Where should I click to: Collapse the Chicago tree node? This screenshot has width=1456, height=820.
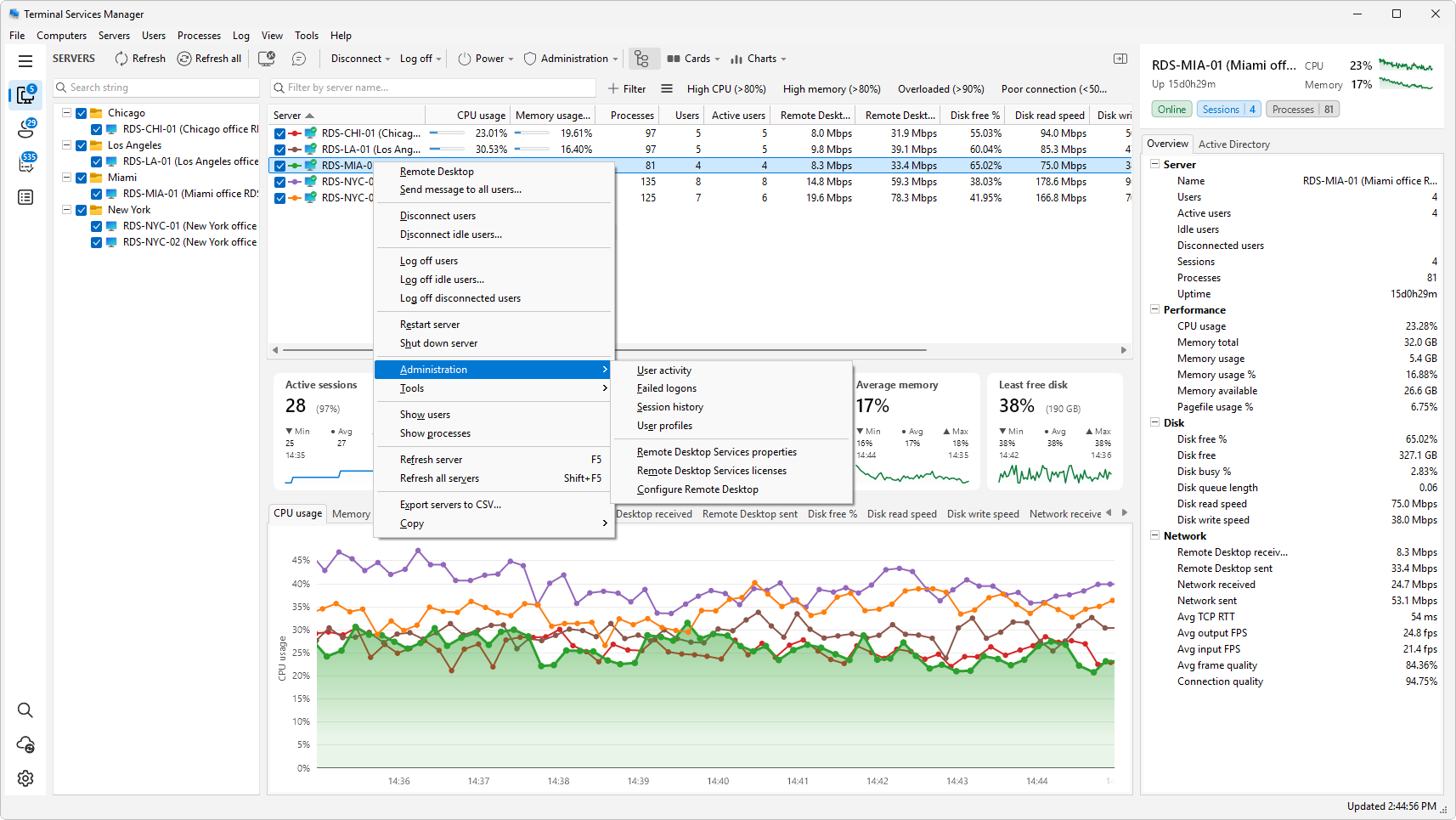66,113
